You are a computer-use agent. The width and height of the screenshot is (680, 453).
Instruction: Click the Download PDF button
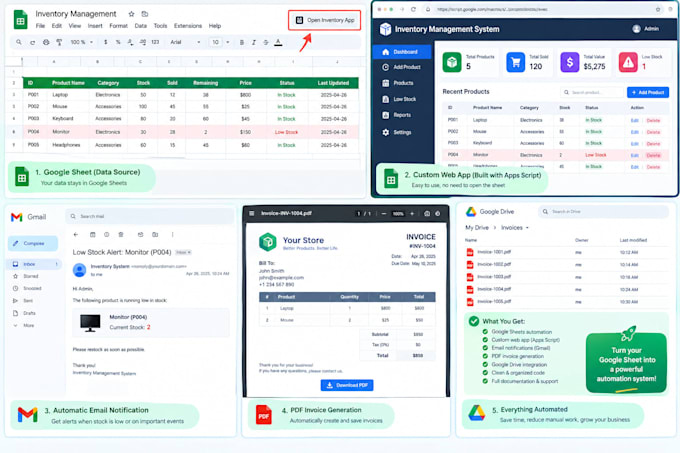tap(347, 385)
